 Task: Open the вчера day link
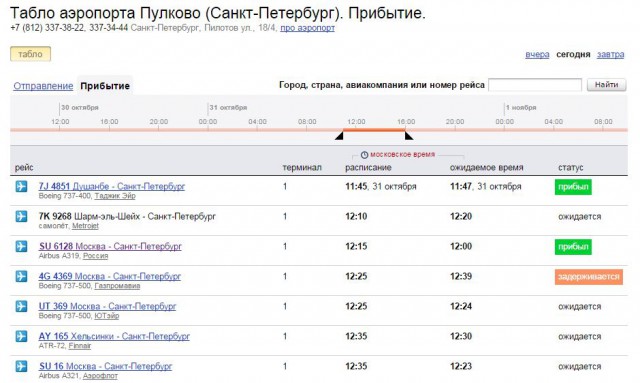(537, 54)
